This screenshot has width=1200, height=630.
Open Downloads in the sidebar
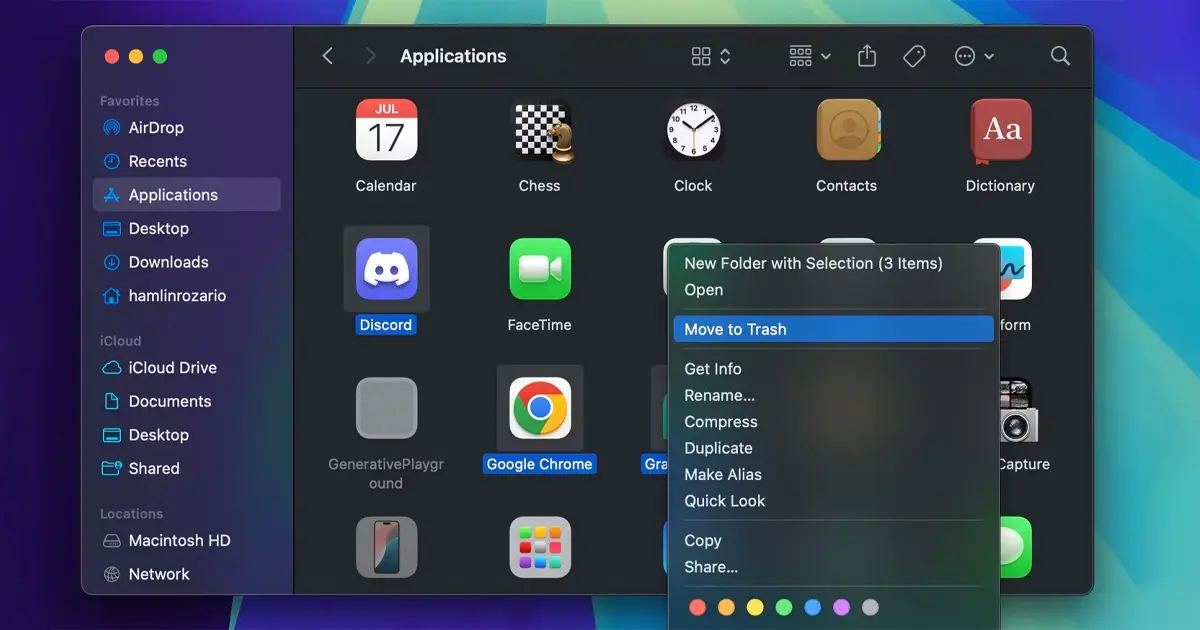click(x=187, y=262)
